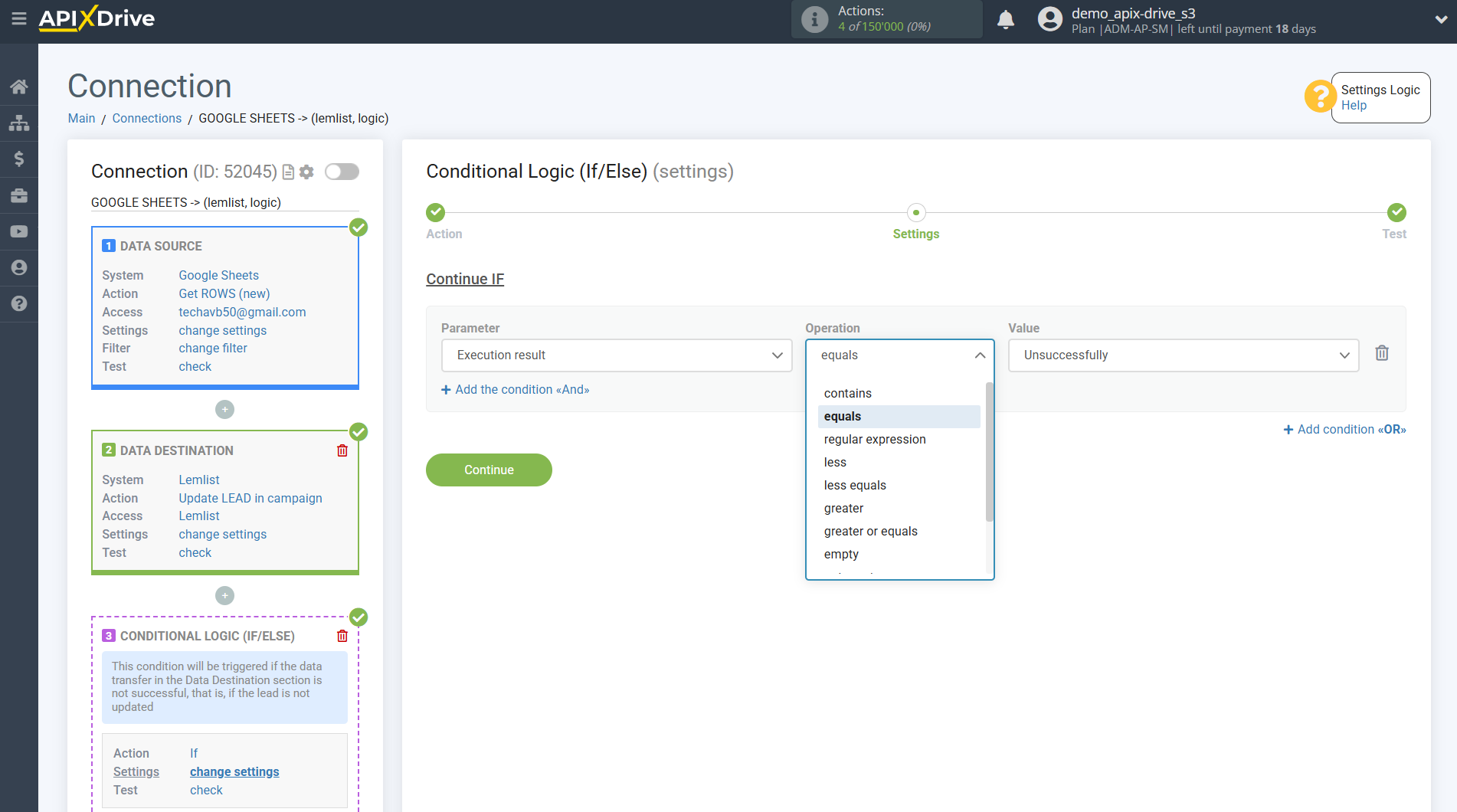Click the Actions counter 4 of 150'000

tap(884, 27)
